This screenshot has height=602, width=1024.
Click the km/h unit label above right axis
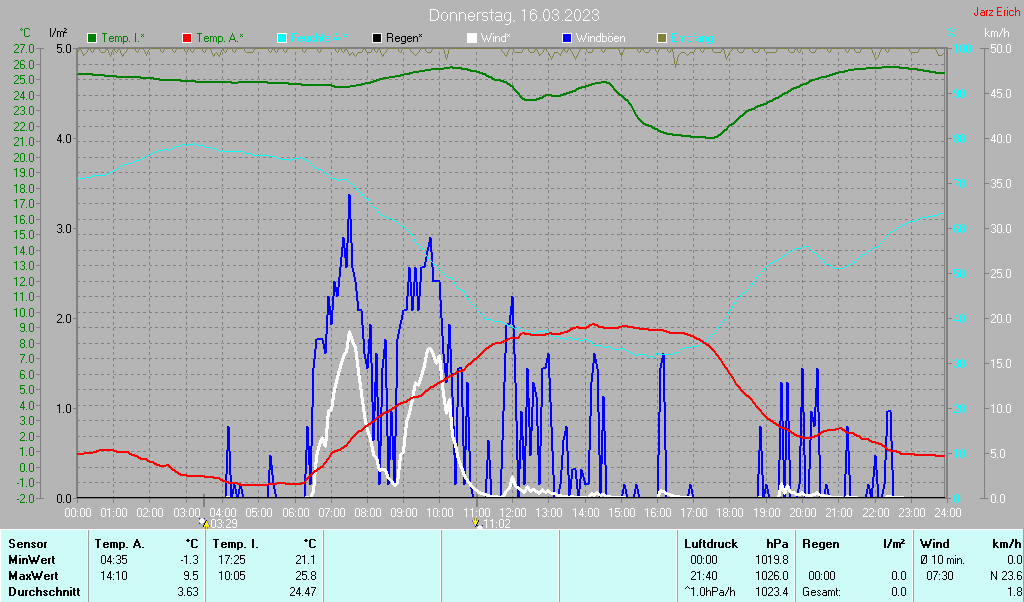[x=996, y=33]
